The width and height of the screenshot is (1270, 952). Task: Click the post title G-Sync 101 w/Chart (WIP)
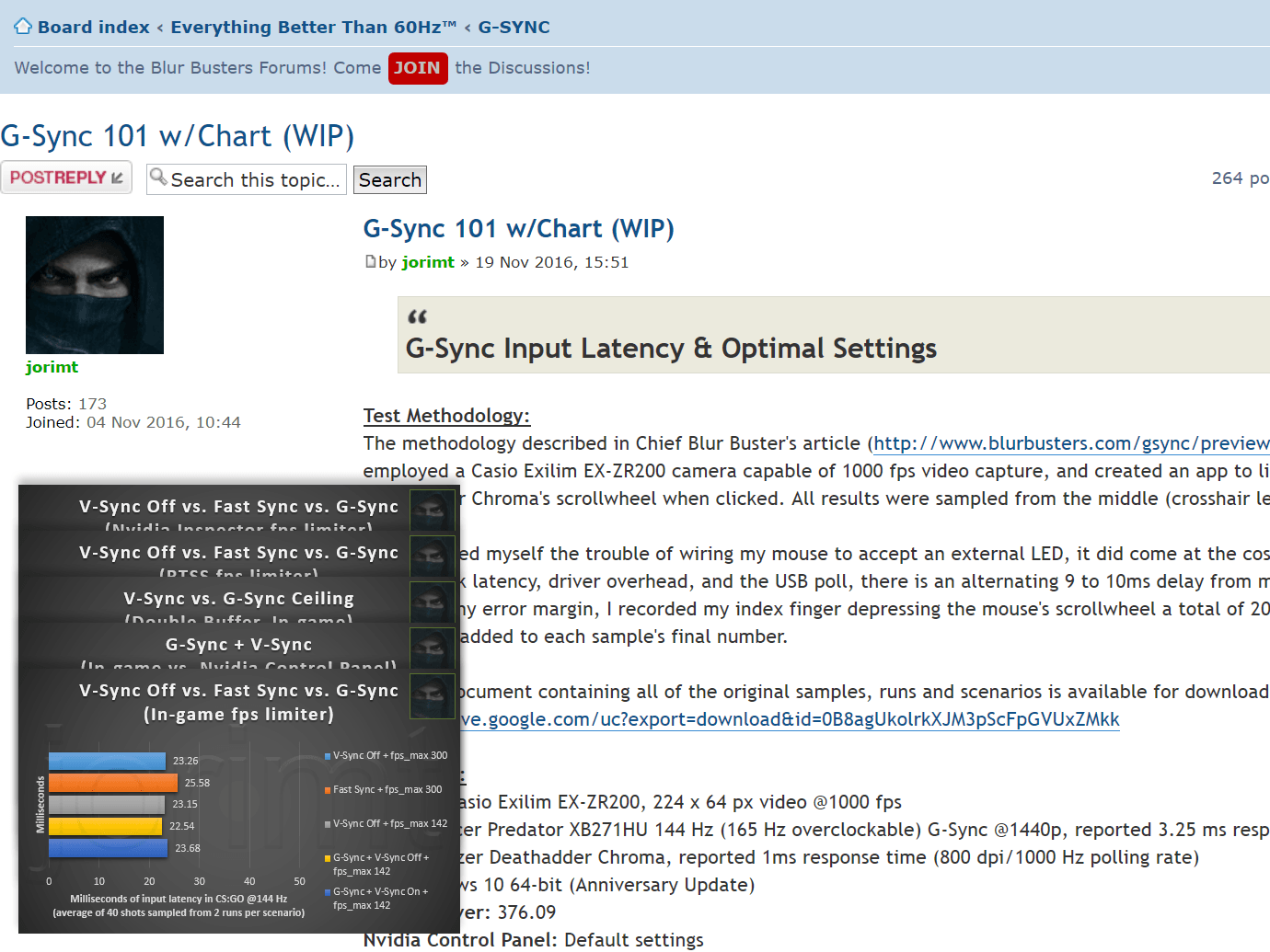519,229
